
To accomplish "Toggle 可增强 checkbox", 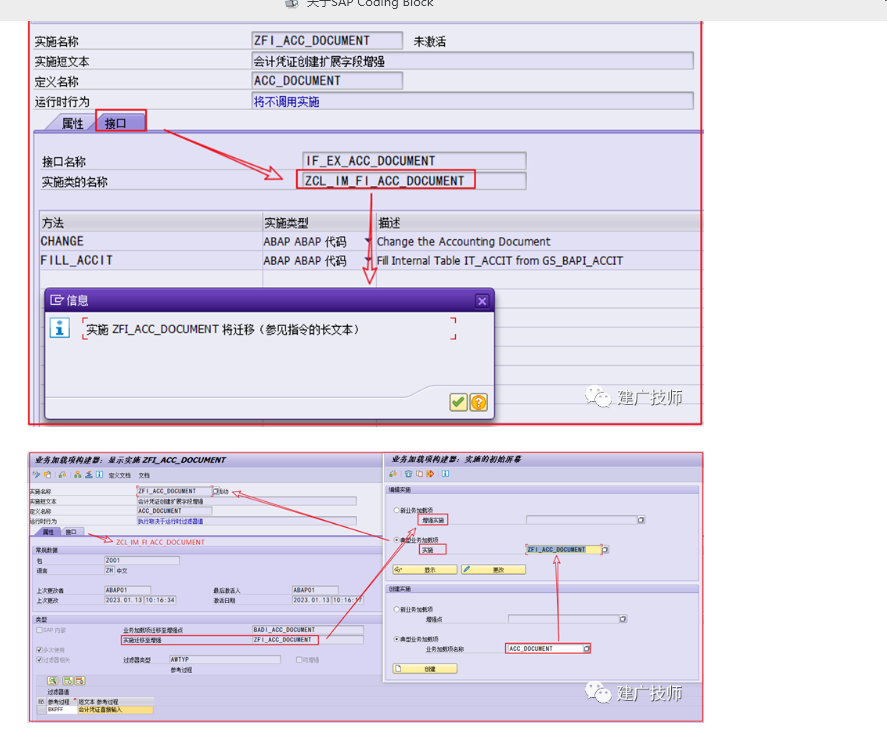I will (299, 660).
